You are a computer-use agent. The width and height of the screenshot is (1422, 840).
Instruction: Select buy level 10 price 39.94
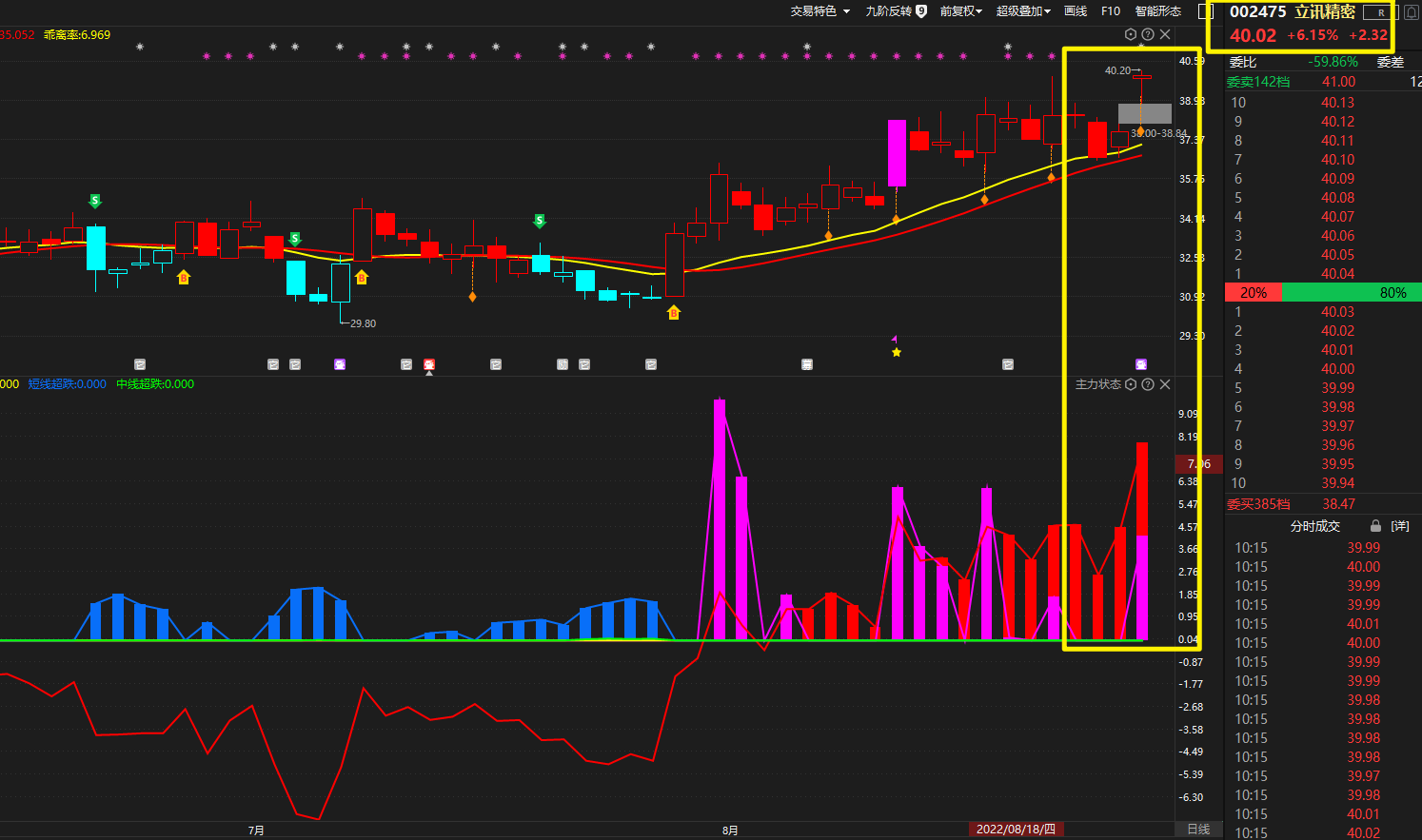pos(1337,483)
